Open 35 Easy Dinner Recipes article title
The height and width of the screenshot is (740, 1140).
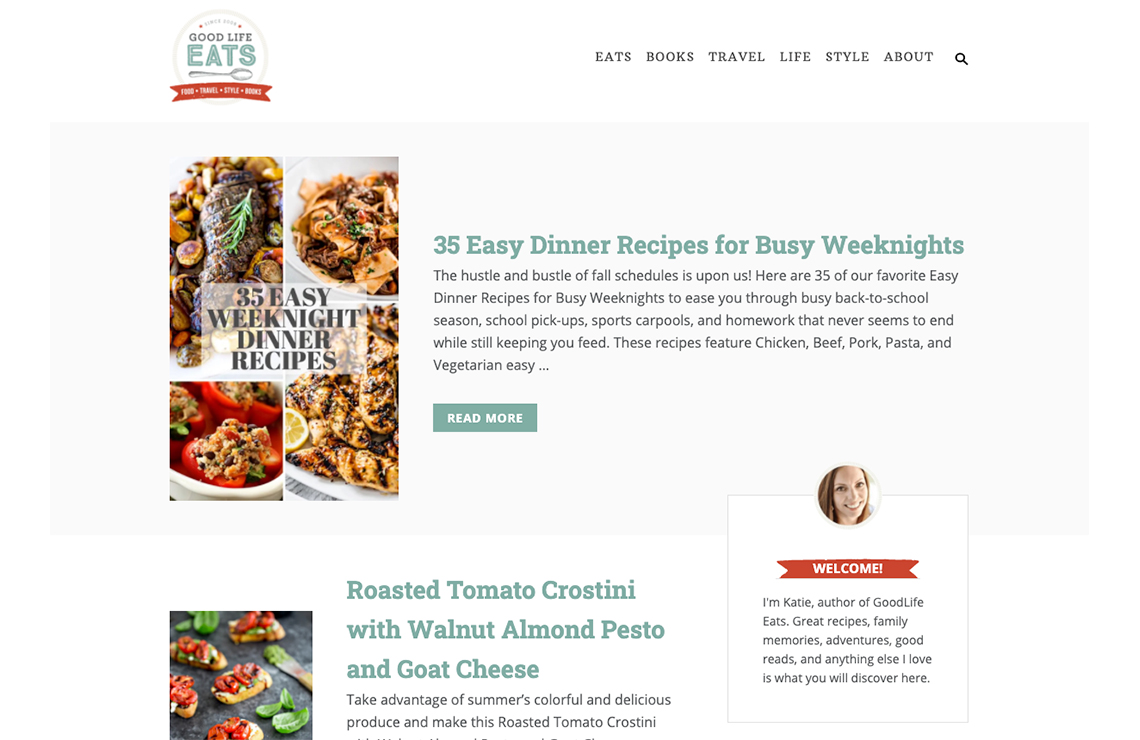pyautogui.click(x=698, y=245)
